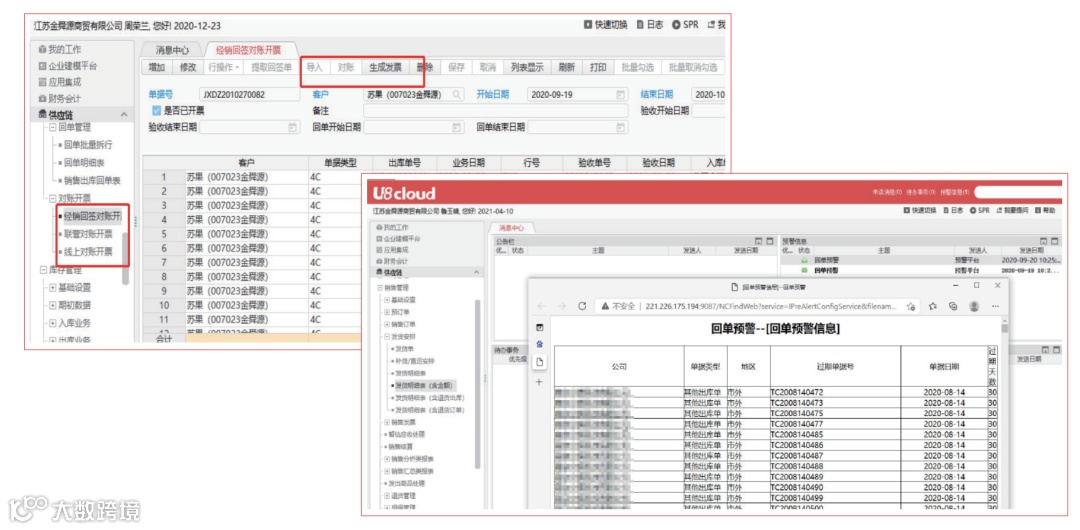Screen dimensions: 1080x530
Task: Select 回单明细表 in back window tree
Action: pyautogui.click(x=84, y=163)
